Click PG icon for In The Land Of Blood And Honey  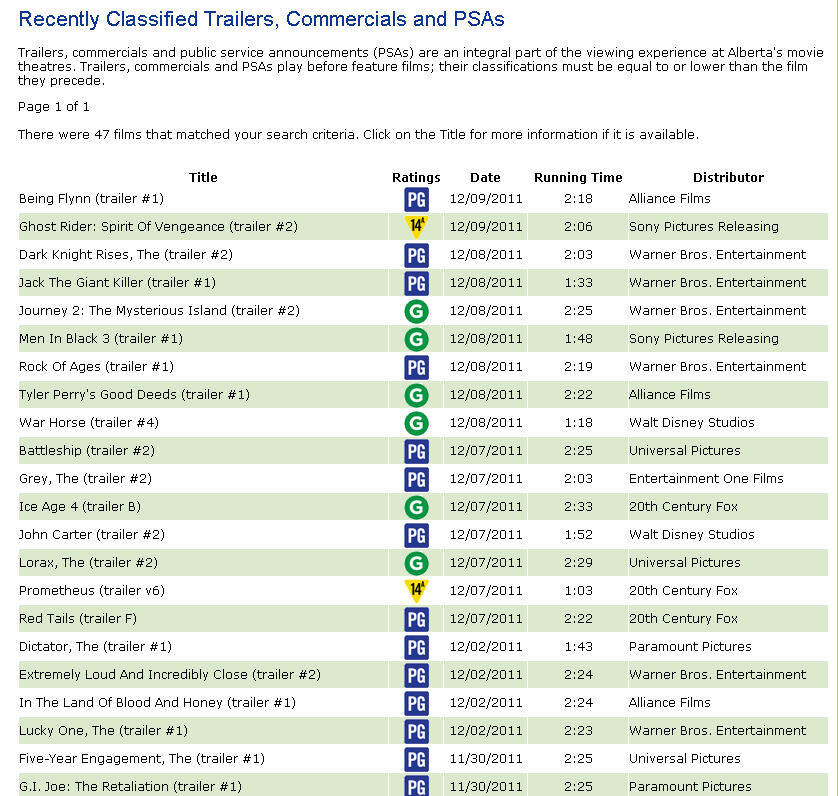[x=416, y=703]
